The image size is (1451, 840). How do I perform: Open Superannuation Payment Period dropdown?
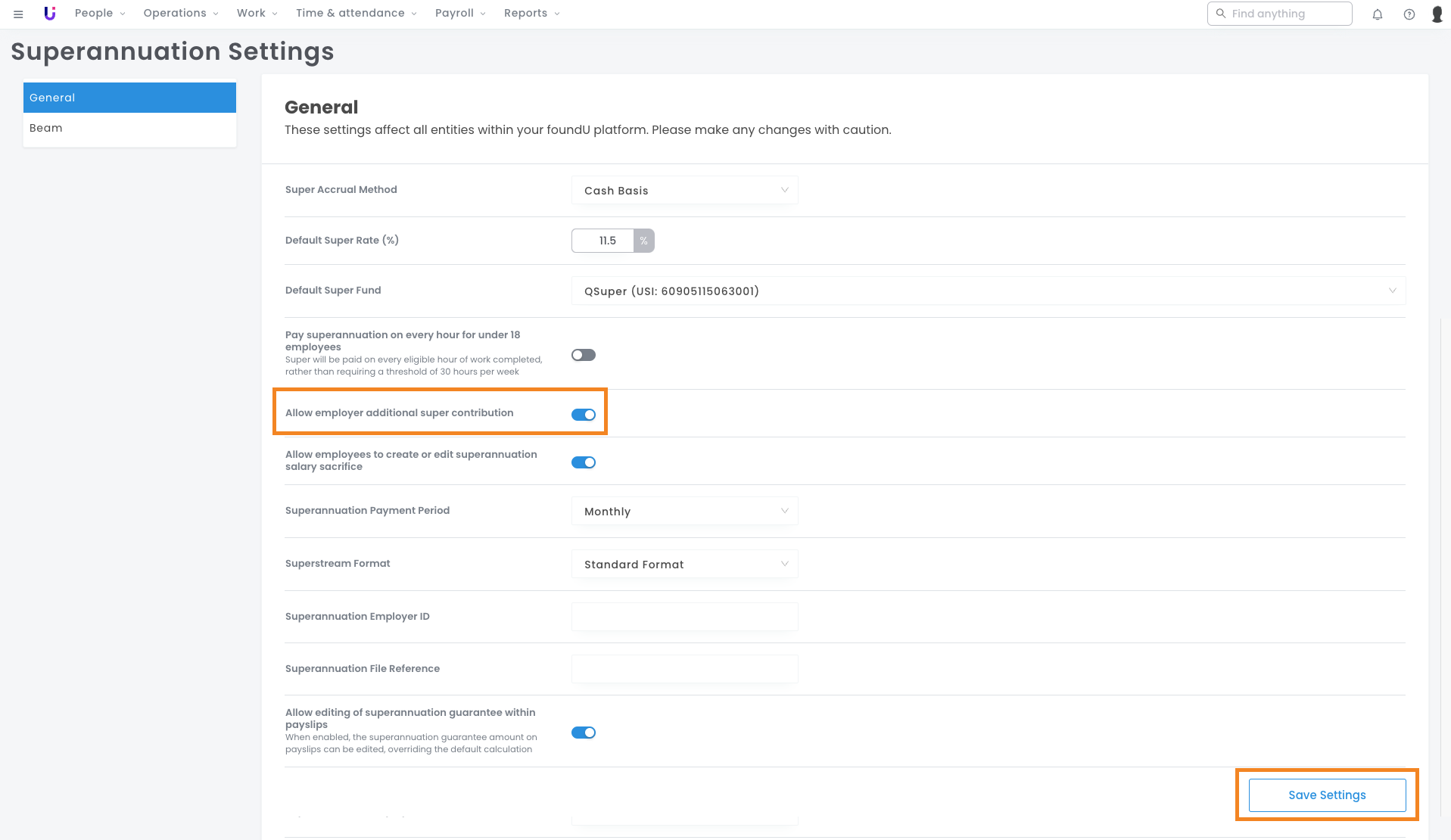tap(684, 512)
